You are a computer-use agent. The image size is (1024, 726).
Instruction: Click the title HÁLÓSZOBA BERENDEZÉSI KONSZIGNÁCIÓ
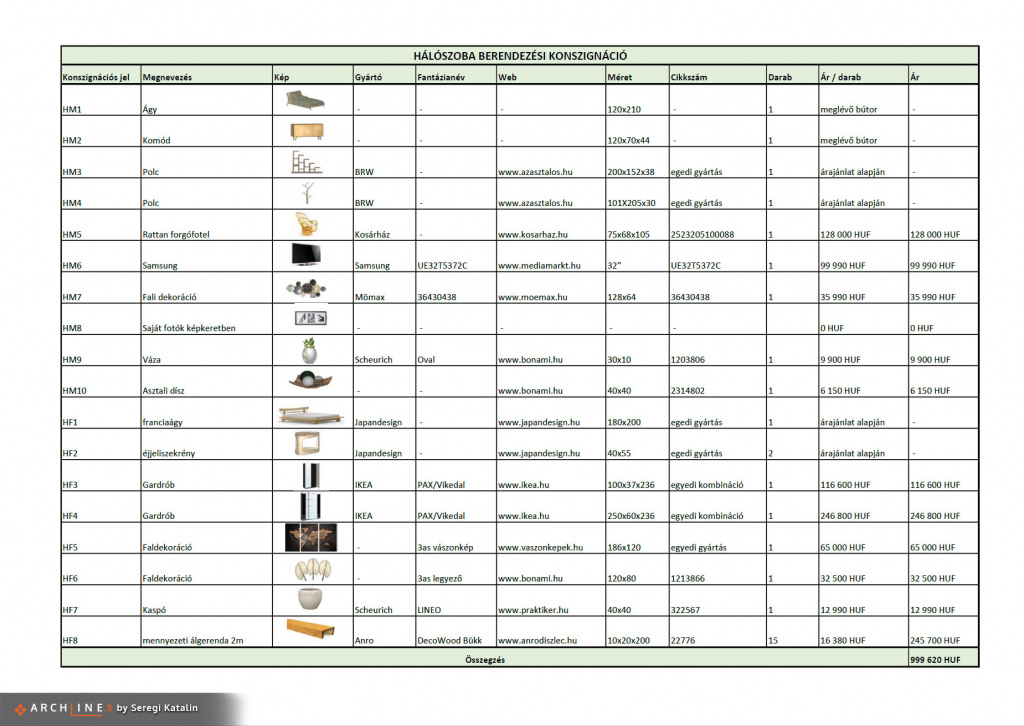click(520, 56)
